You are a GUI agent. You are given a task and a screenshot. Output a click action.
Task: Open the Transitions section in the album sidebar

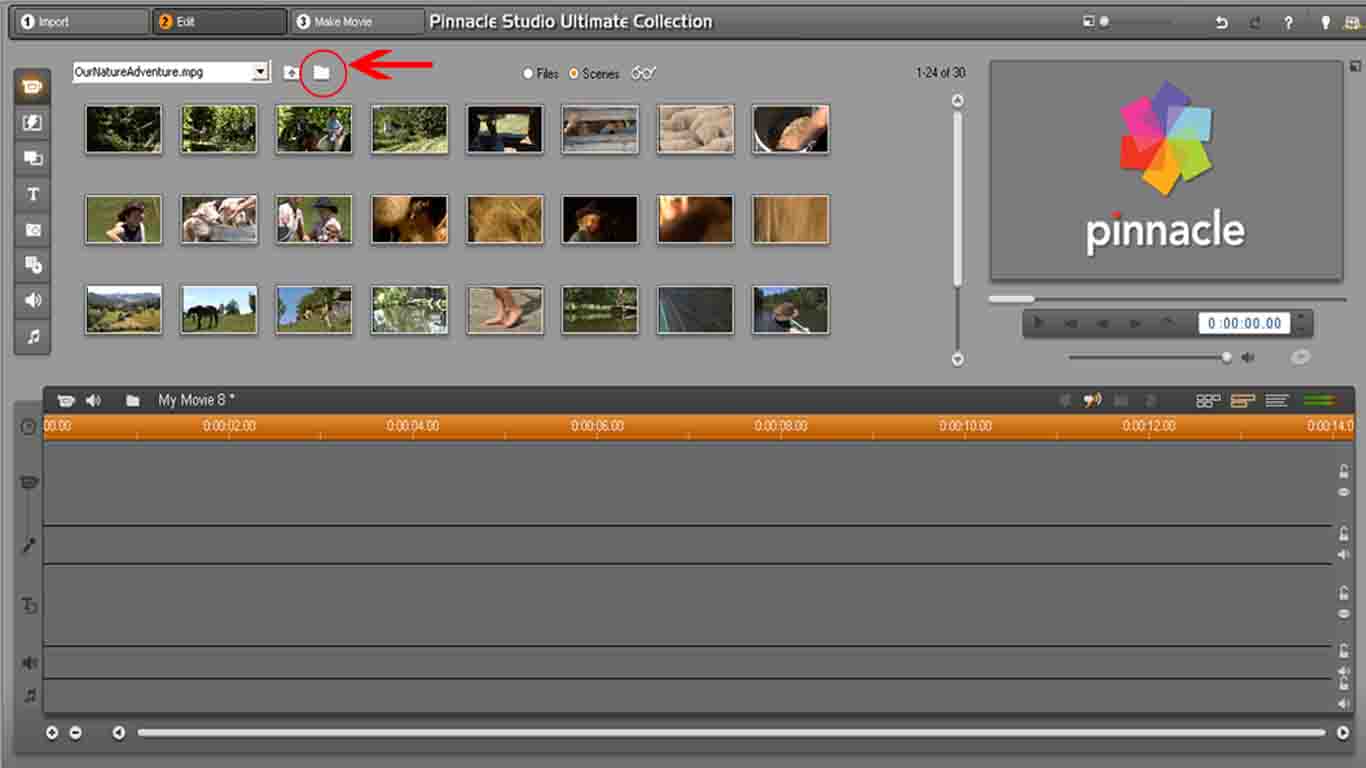click(x=32, y=123)
